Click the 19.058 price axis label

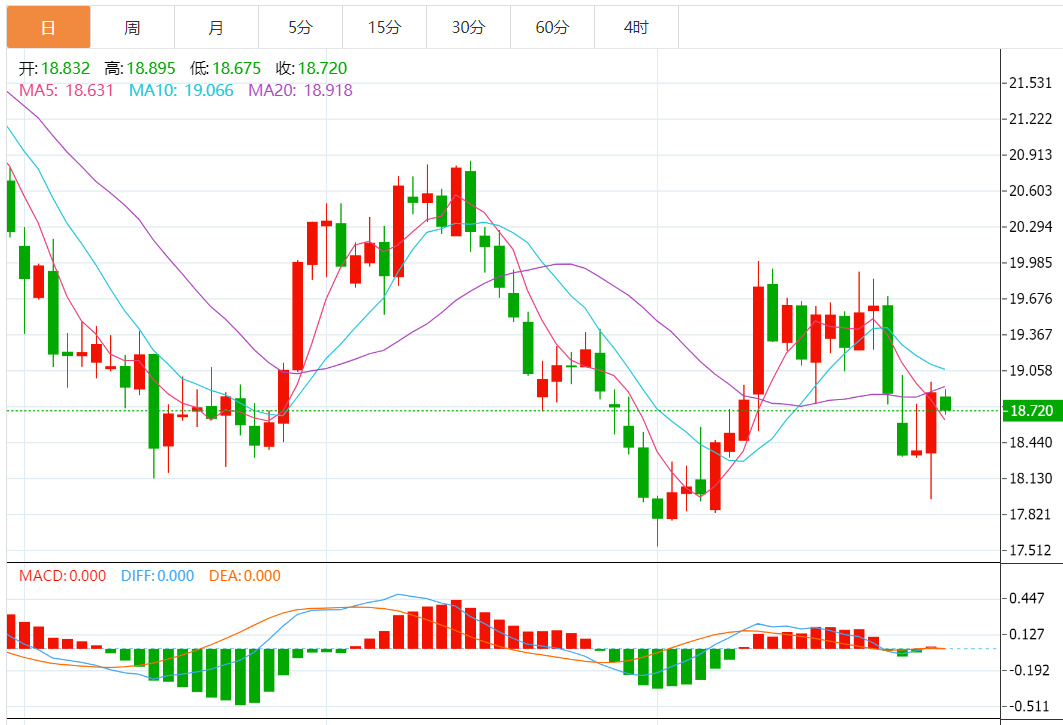[1030, 370]
